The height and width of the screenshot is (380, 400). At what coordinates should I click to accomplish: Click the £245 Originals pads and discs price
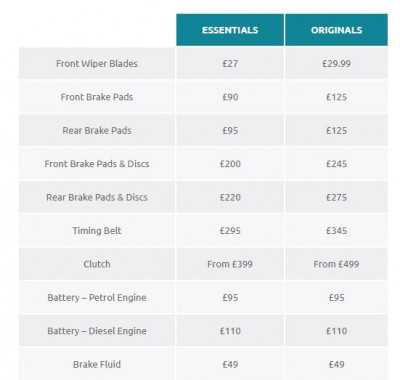(x=336, y=164)
